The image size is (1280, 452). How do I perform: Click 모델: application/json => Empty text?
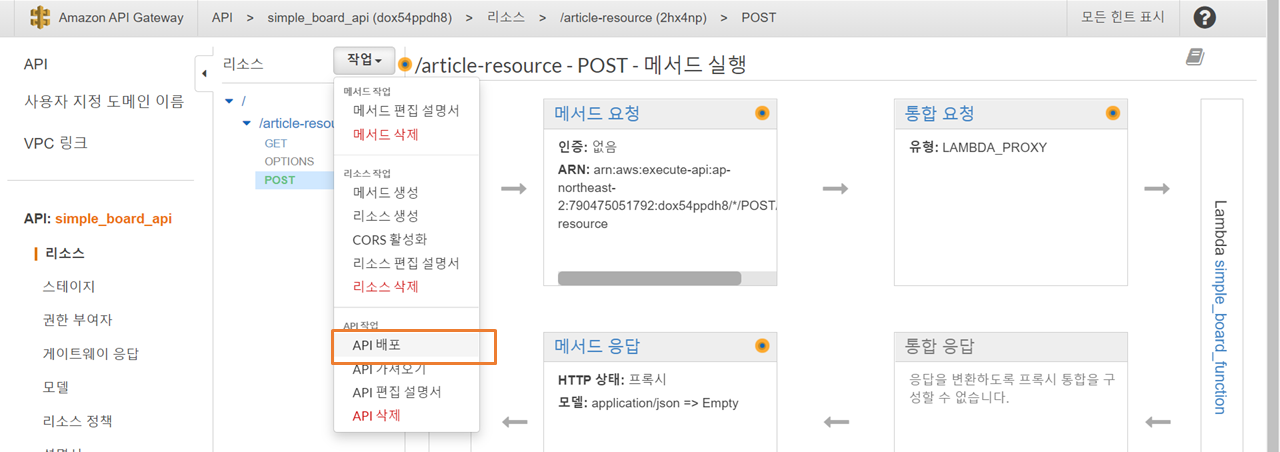pyautogui.click(x=648, y=403)
